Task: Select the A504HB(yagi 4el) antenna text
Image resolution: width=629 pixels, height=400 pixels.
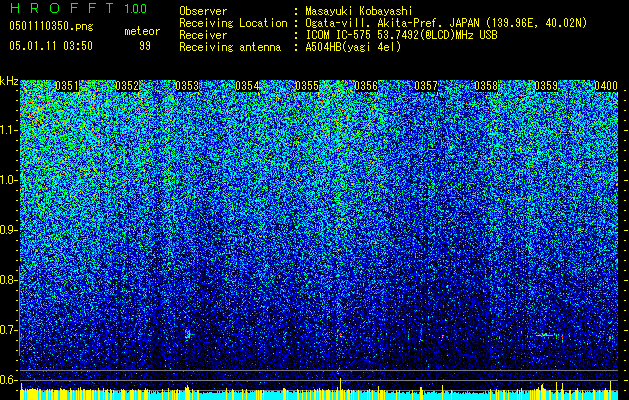Action: point(353,47)
